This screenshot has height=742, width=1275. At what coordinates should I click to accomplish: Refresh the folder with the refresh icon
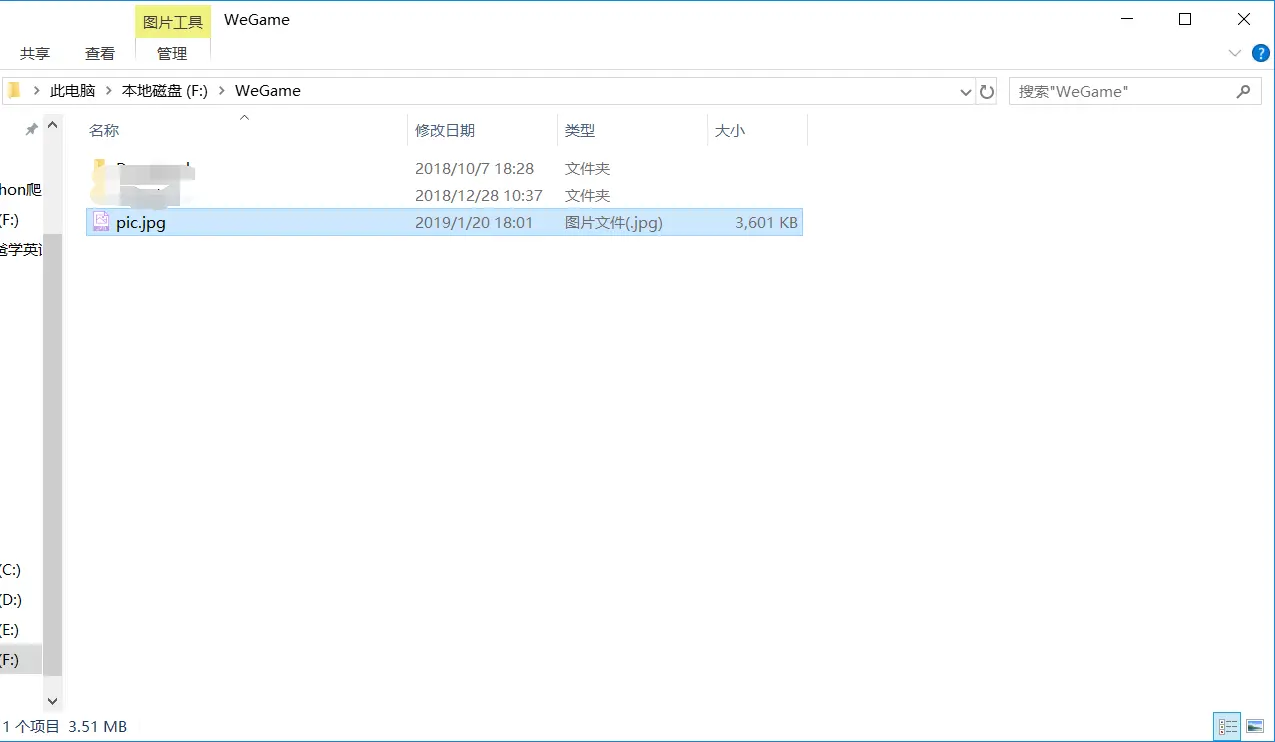987,92
